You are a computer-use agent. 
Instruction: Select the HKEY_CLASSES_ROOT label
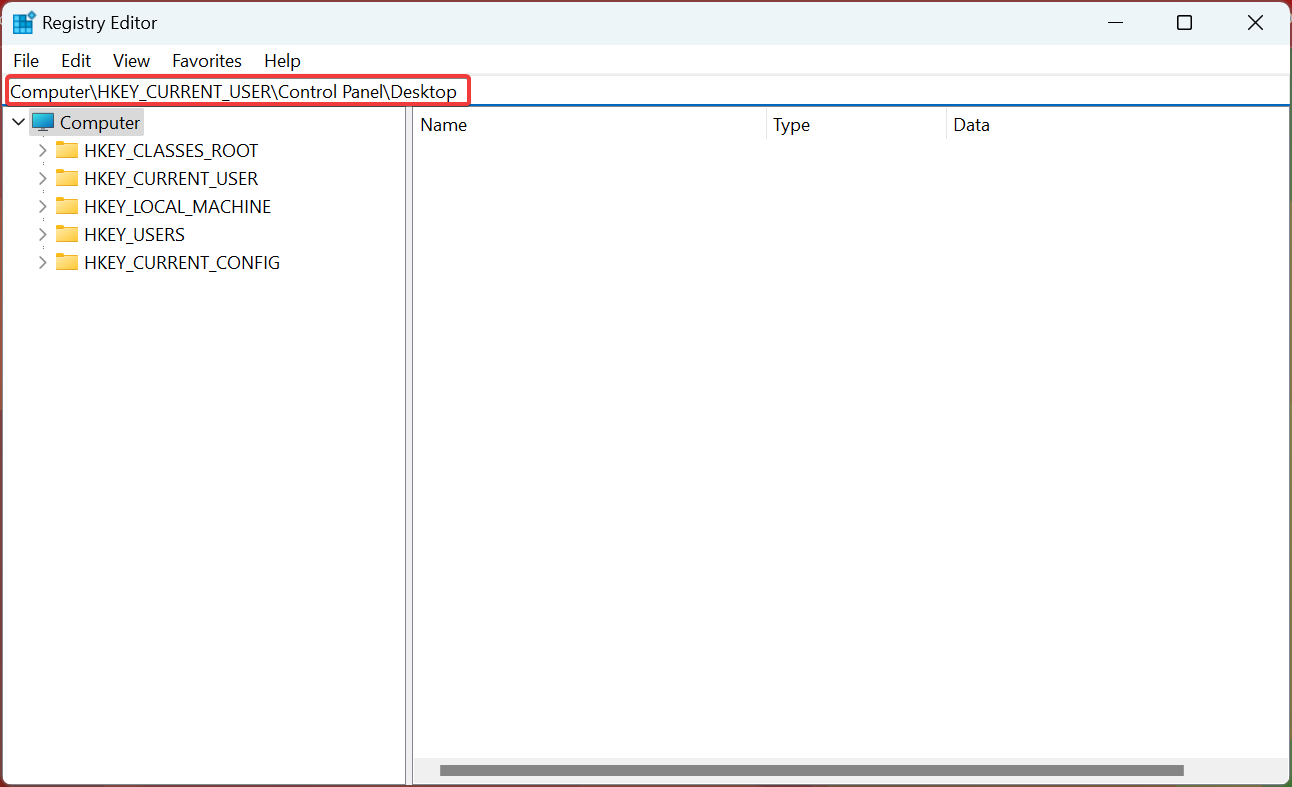click(171, 151)
